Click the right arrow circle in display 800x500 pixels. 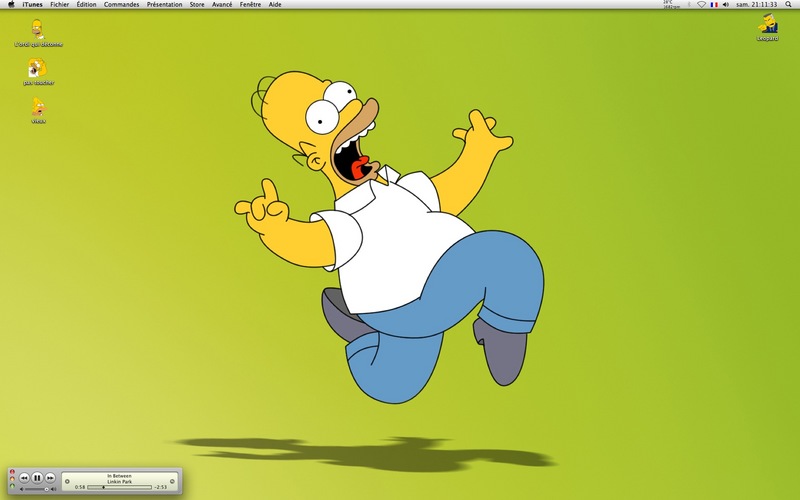[172, 481]
